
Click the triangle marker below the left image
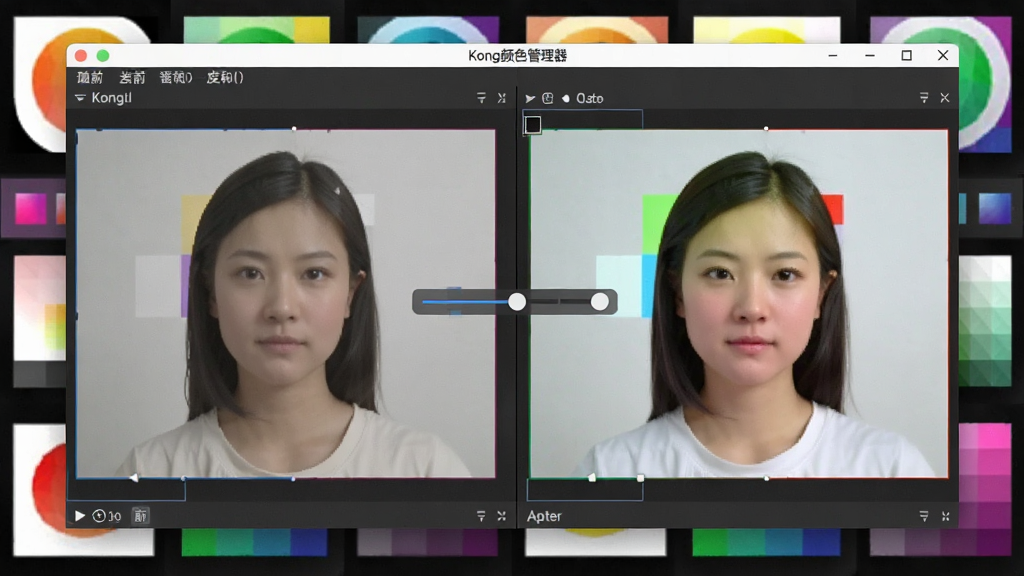134,478
